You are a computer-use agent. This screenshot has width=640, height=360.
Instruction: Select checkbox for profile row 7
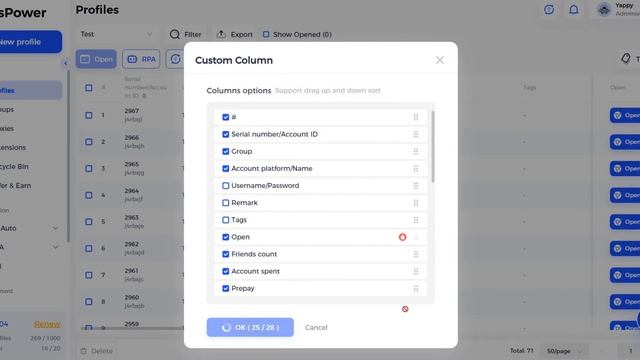(89, 275)
